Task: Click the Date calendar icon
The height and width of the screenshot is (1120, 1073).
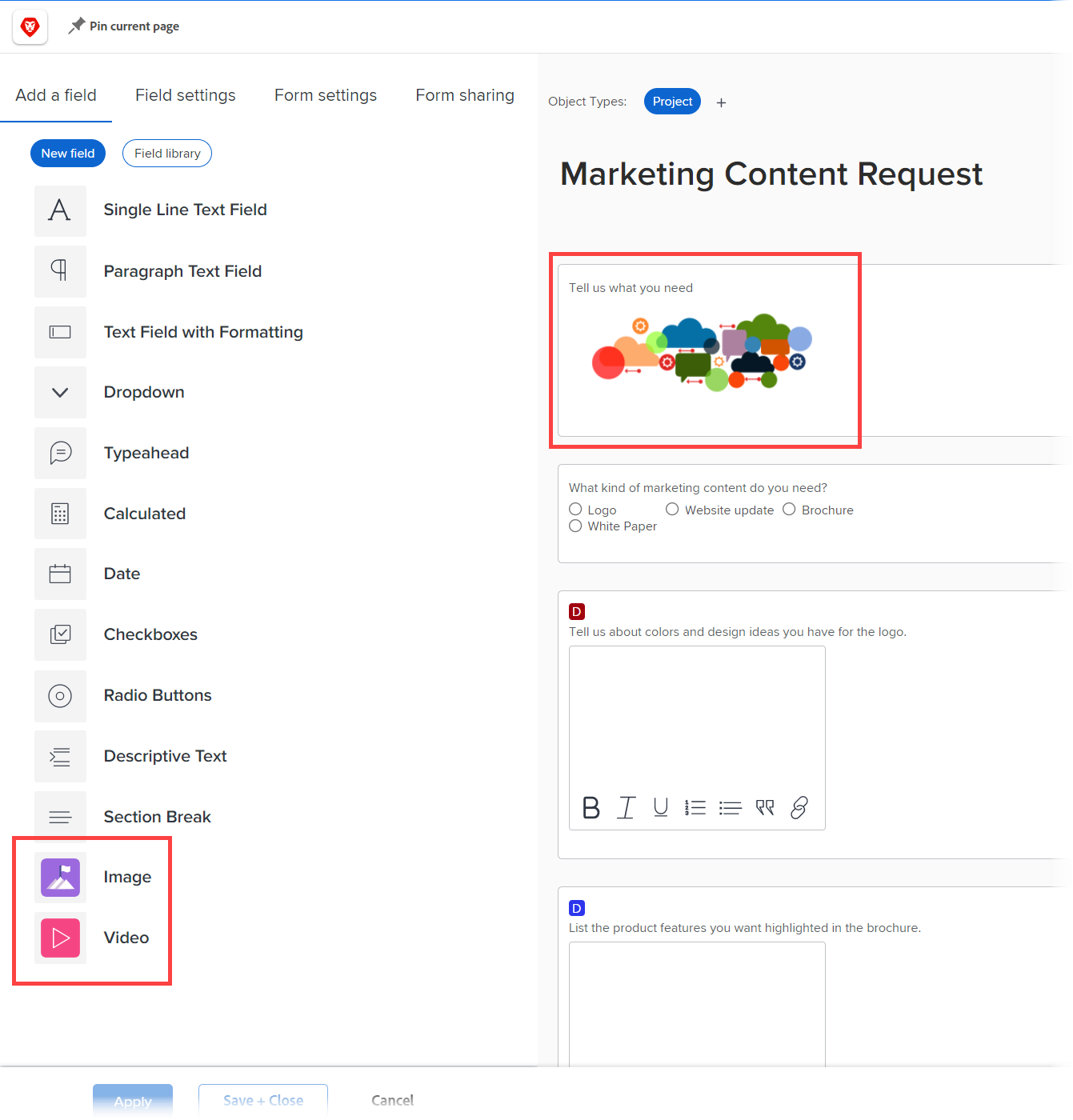Action: point(60,574)
